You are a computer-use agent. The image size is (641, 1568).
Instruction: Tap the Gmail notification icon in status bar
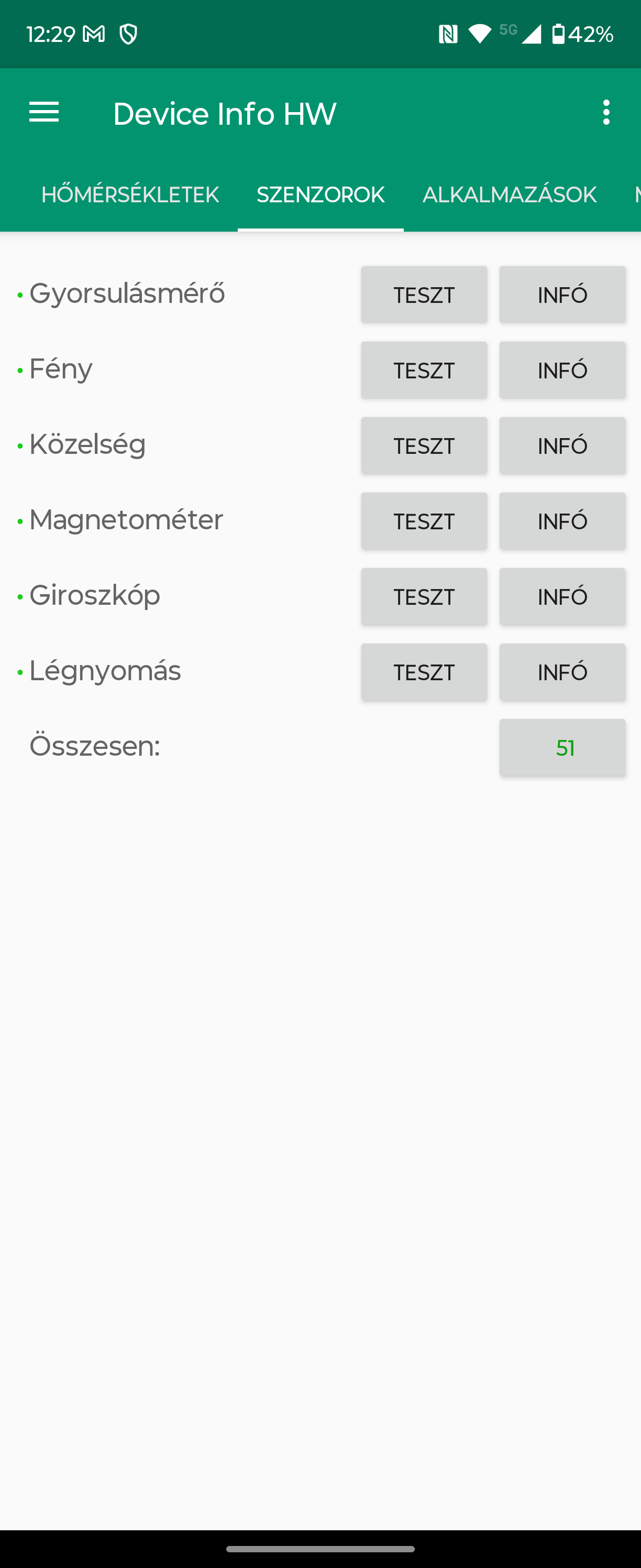(x=94, y=34)
